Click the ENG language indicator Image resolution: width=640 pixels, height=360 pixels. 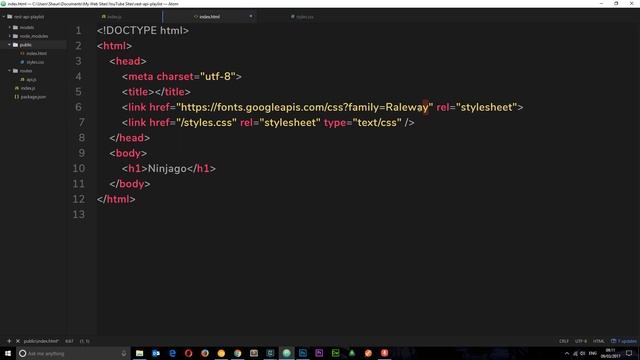(593, 353)
